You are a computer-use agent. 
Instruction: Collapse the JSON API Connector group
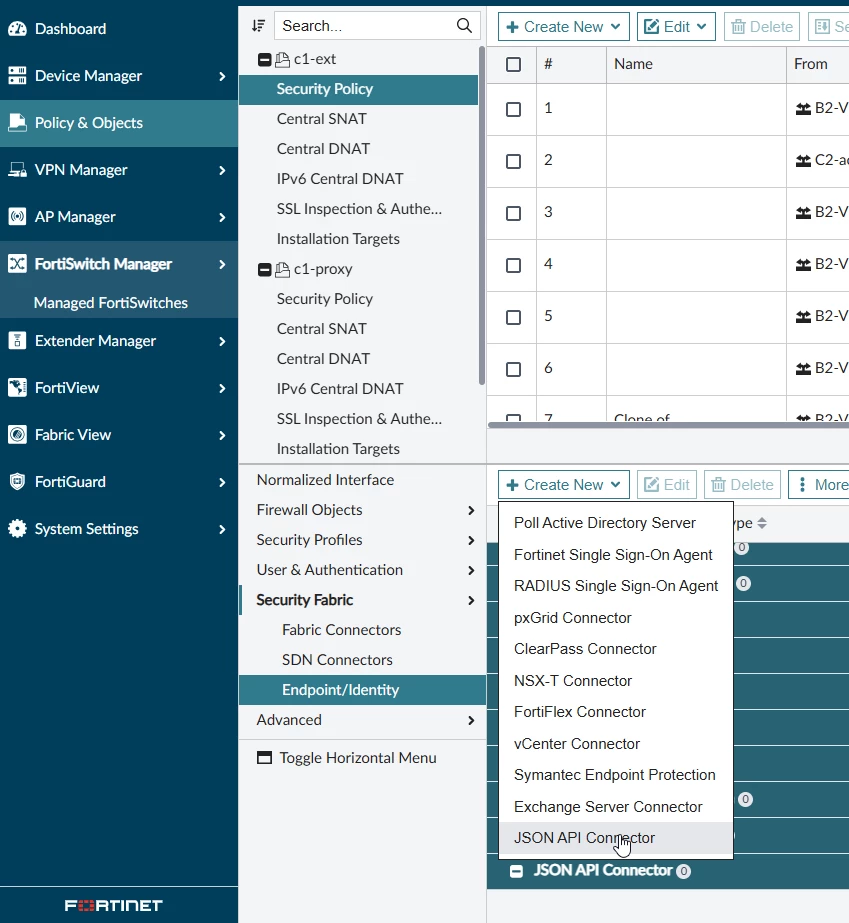[x=516, y=871]
